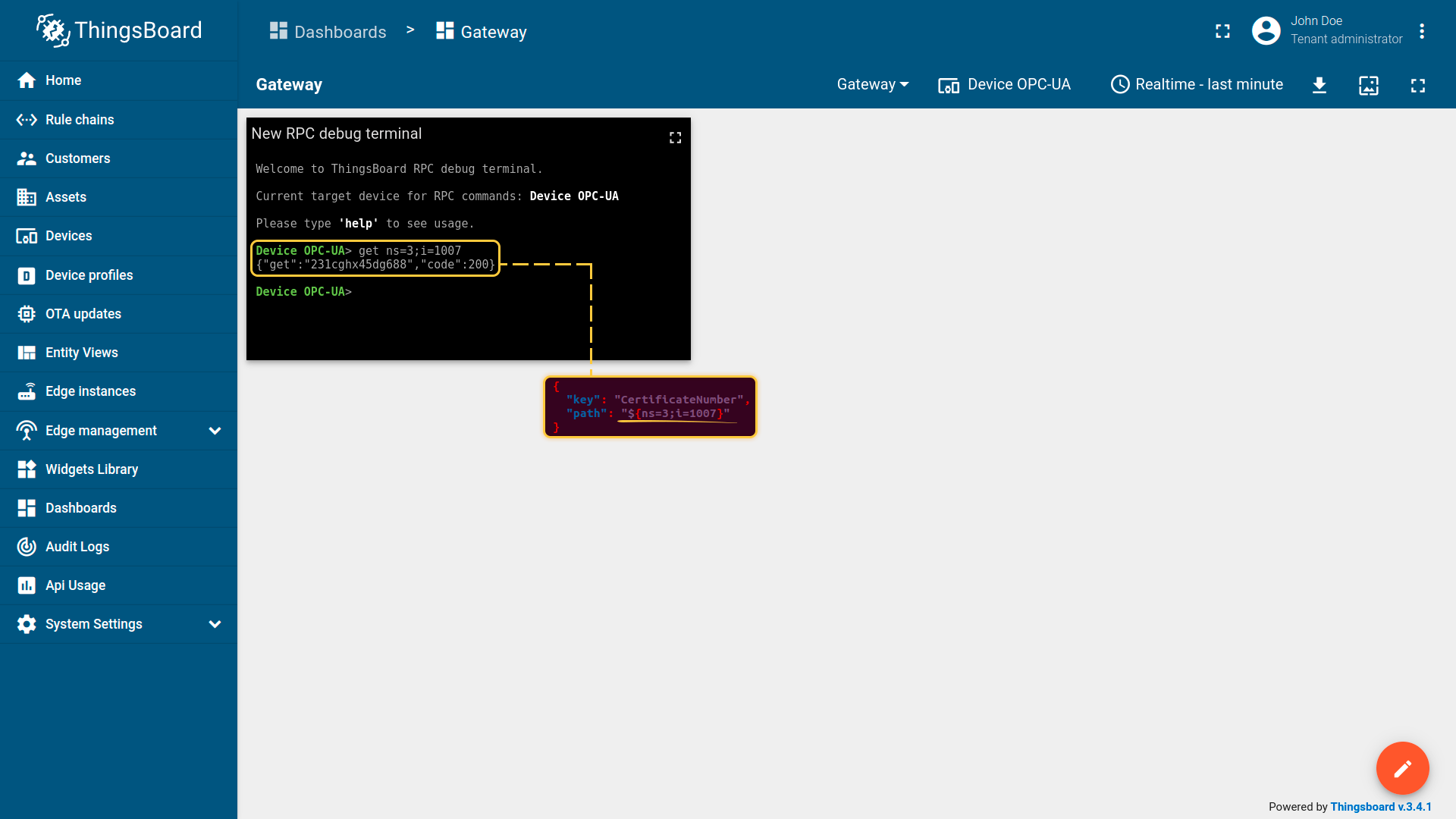
Task: Open the three-dot user menu
Action: click(x=1422, y=31)
